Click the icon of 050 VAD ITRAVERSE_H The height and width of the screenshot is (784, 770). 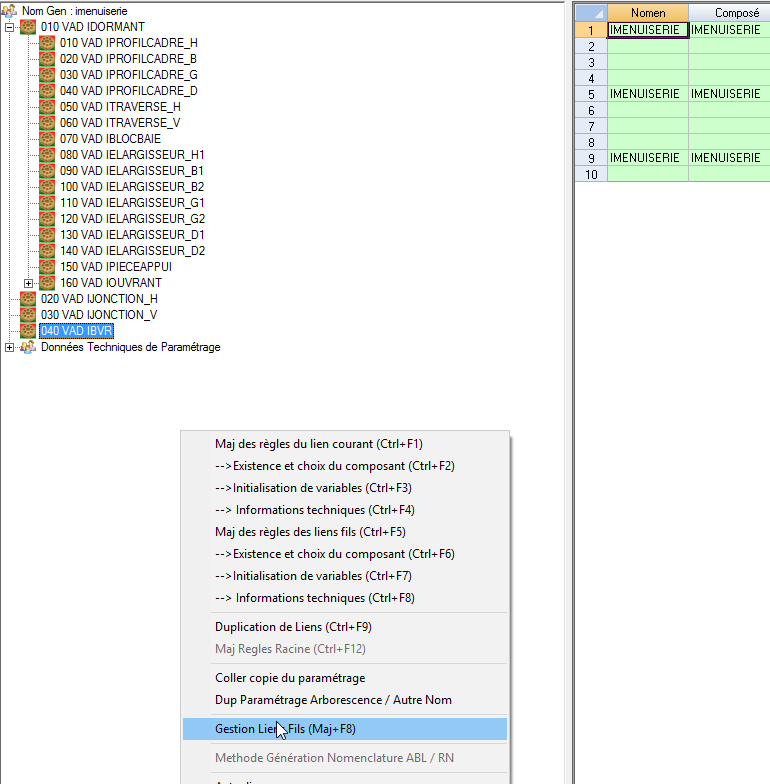pos(47,107)
